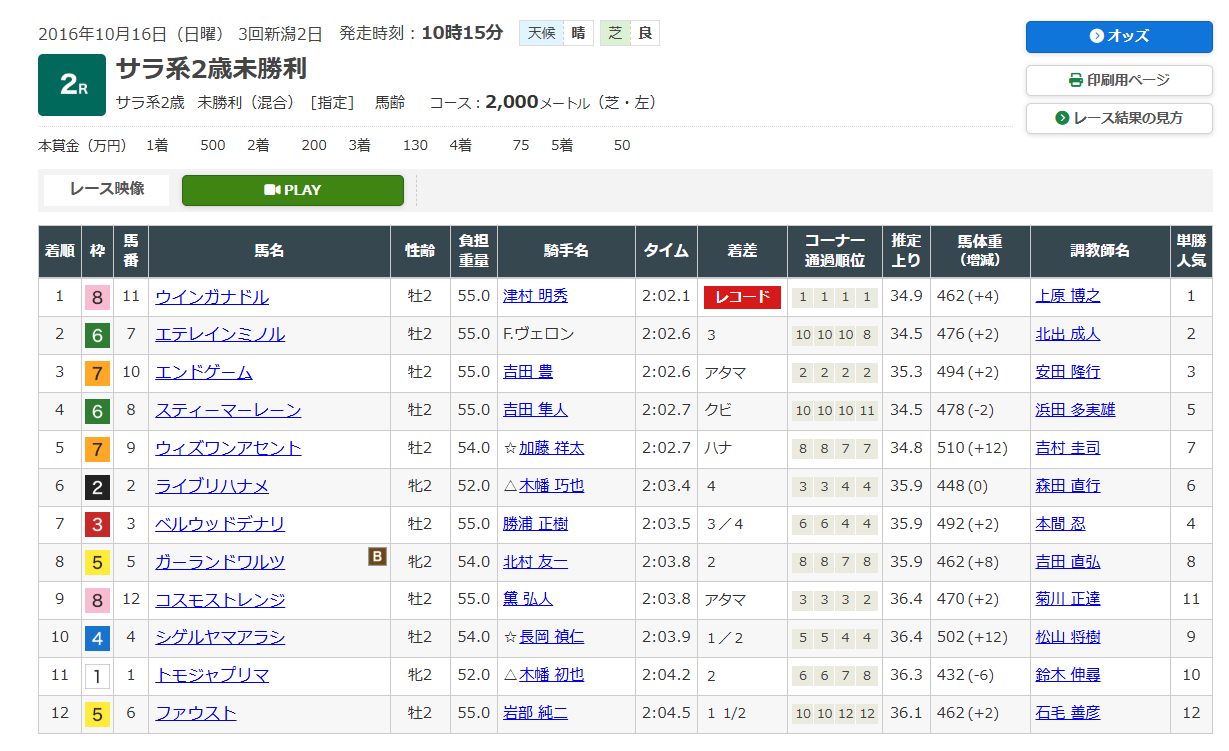Click the green PLAY video button
The image size is (1229, 751).
[292, 190]
